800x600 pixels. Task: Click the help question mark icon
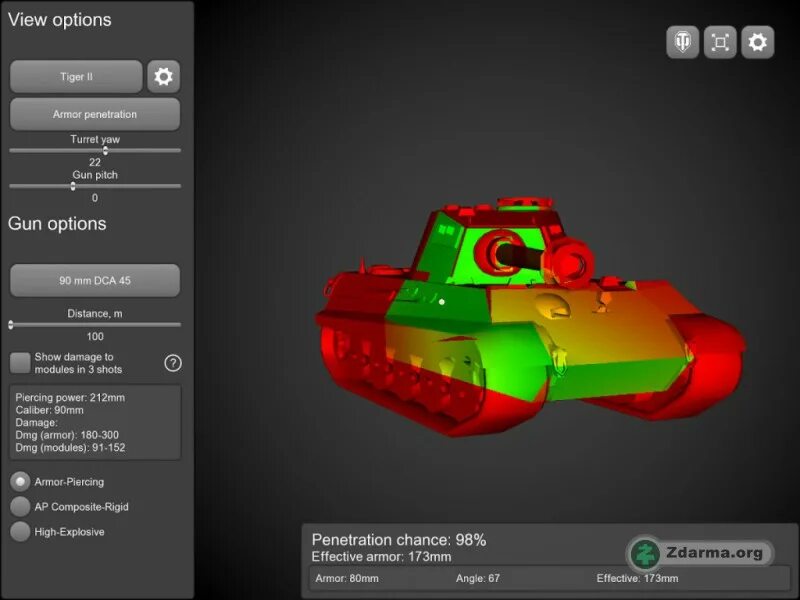[171, 364]
